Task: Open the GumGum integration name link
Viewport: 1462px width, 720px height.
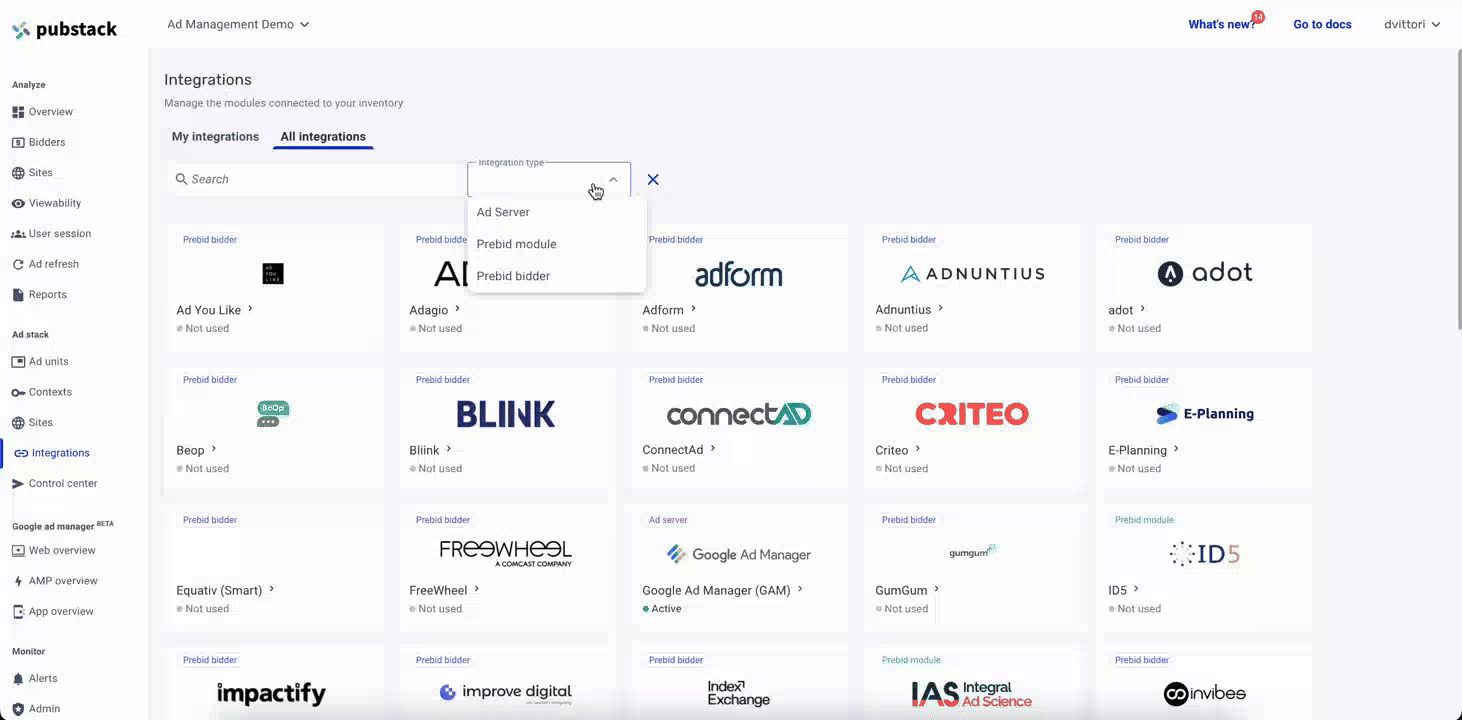Action: tap(901, 590)
